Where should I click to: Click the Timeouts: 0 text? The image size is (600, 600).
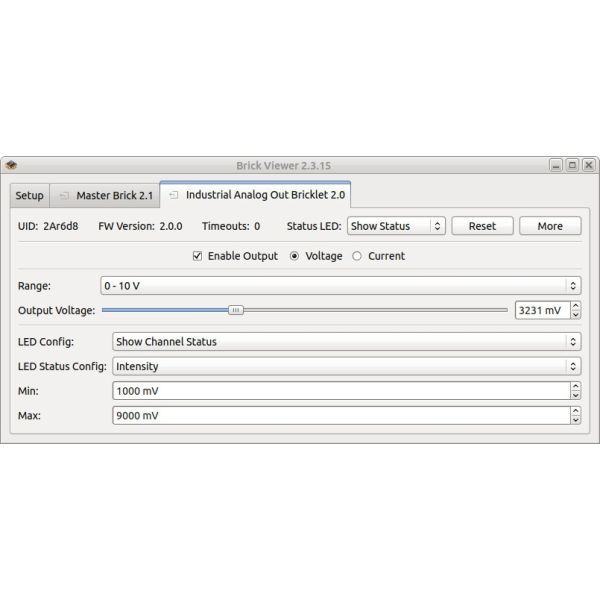[231, 226]
